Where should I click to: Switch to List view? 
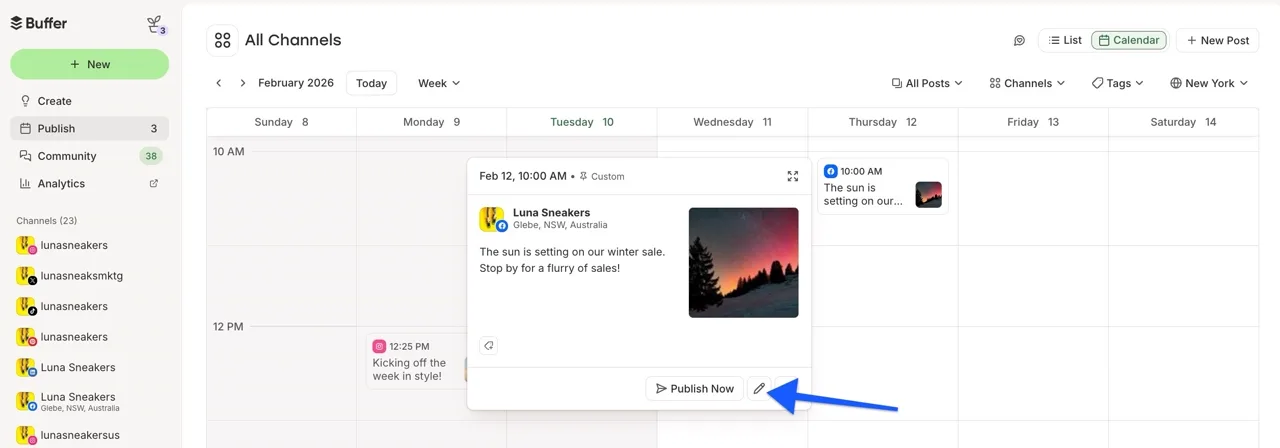1064,40
